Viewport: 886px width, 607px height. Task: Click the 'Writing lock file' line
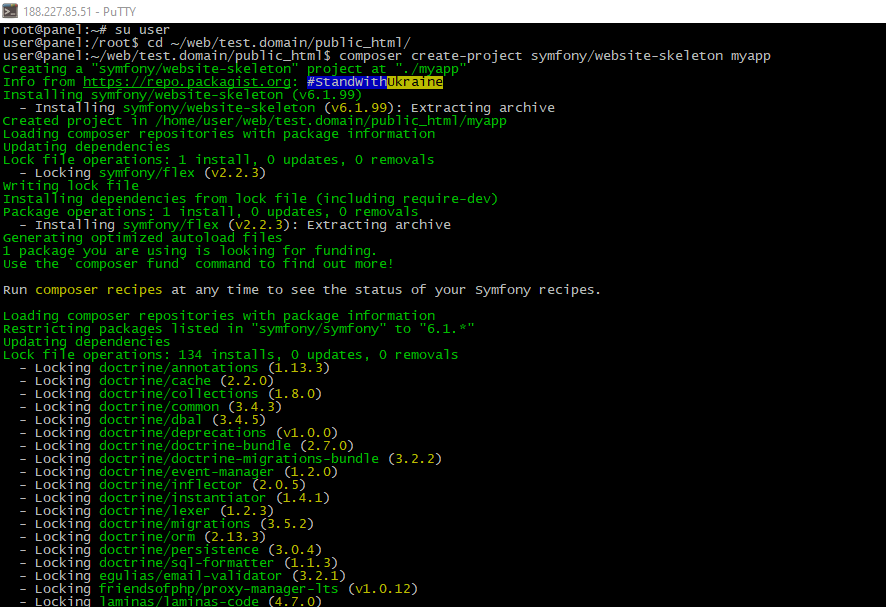point(71,186)
